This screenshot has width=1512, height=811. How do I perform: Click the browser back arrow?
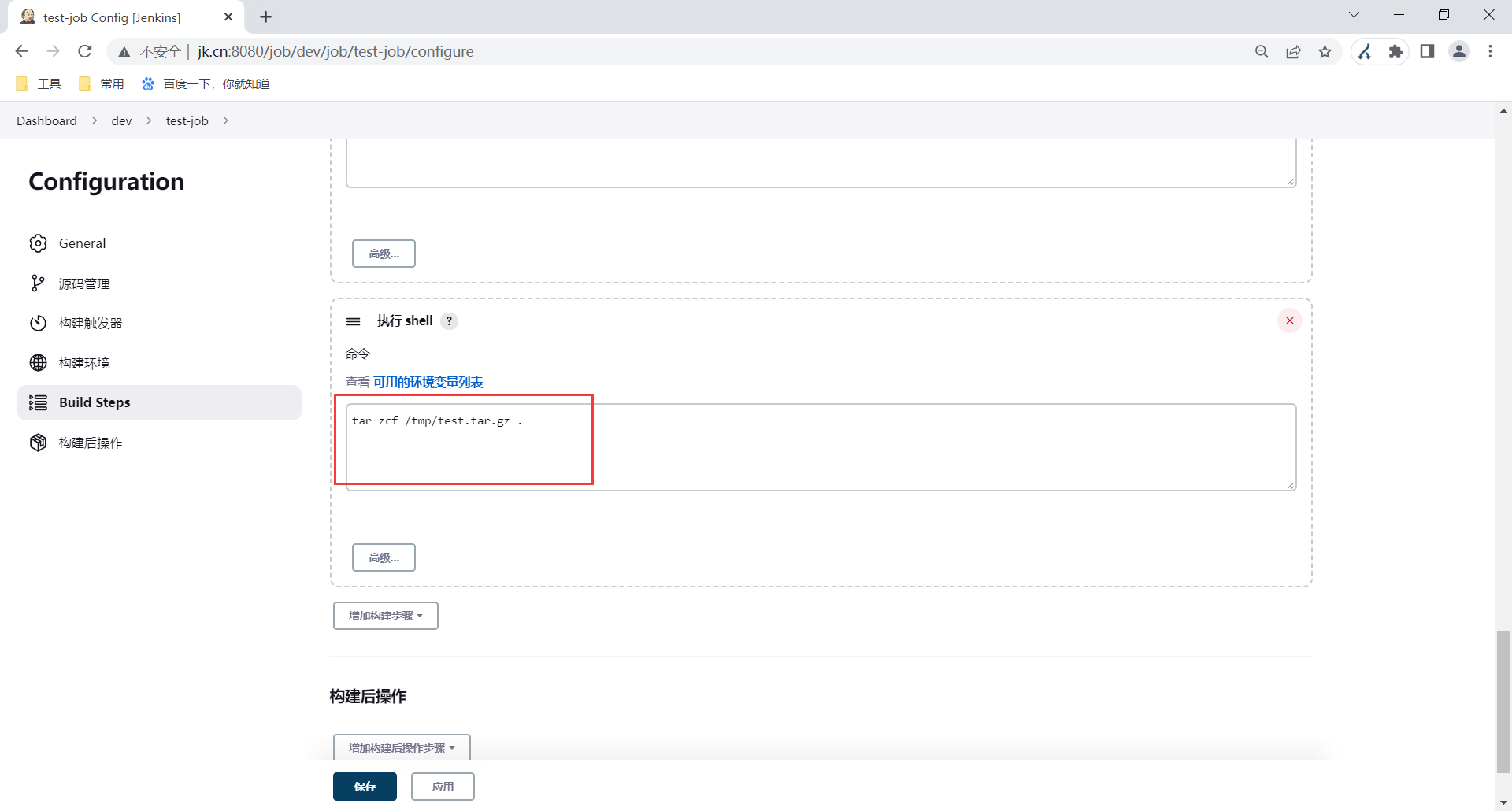coord(21,51)
